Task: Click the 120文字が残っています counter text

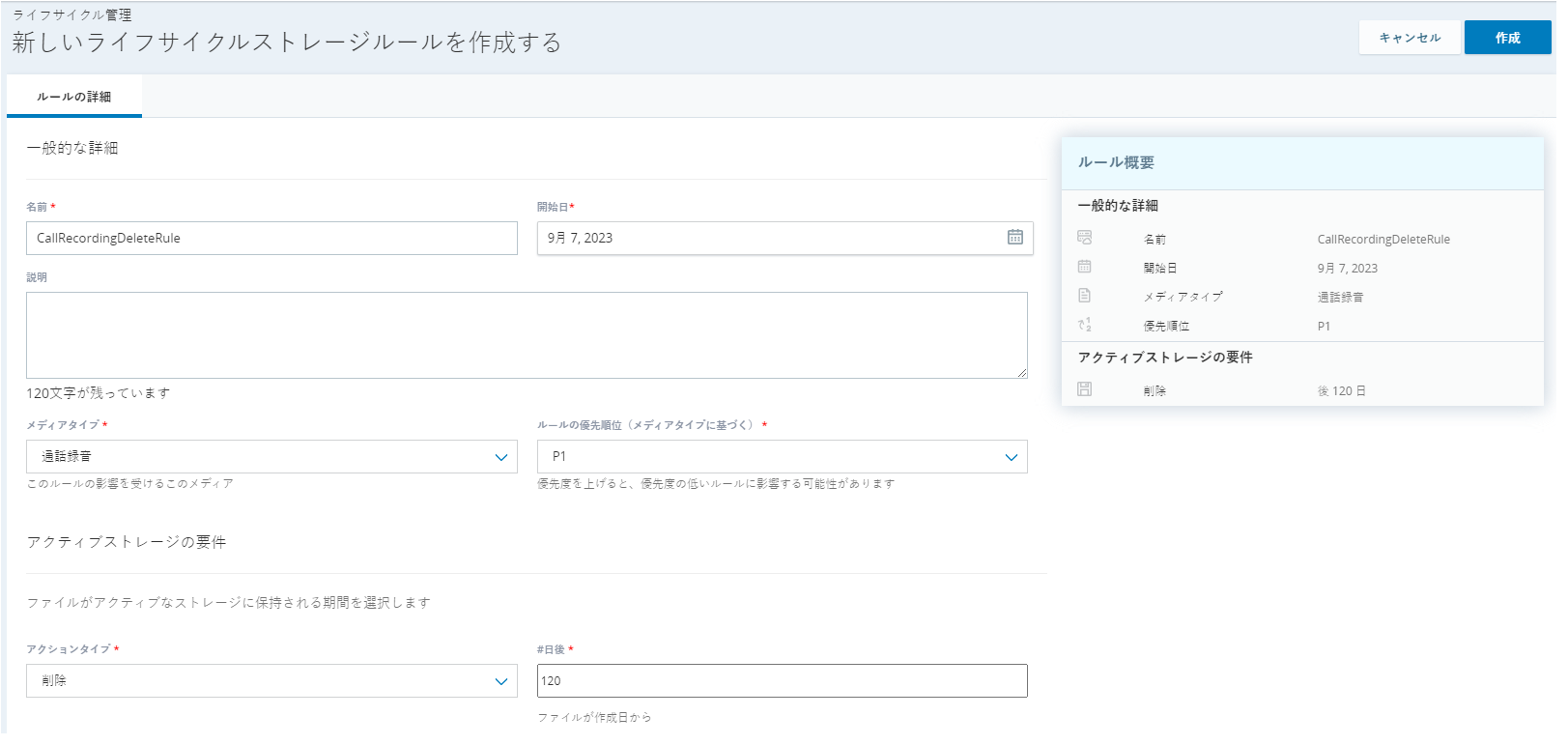Action: [x=99, y=393]
